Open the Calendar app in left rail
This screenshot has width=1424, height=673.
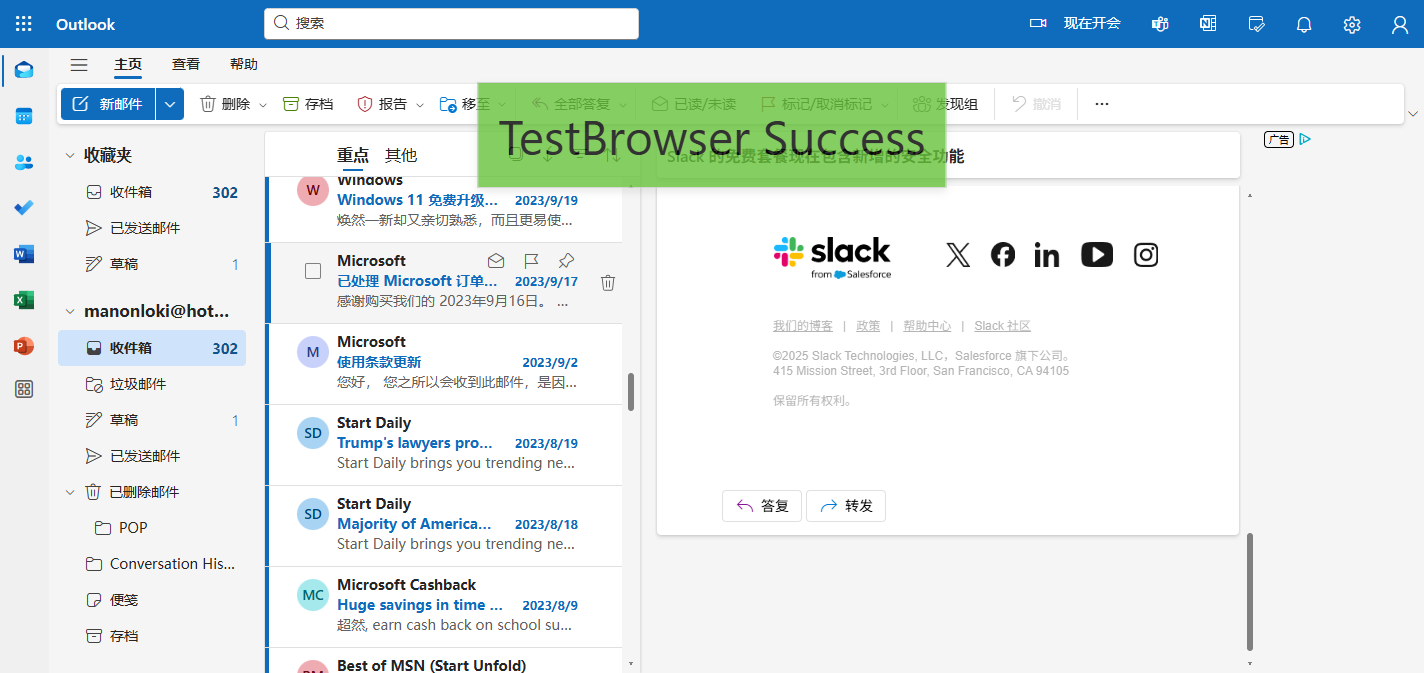24,116
